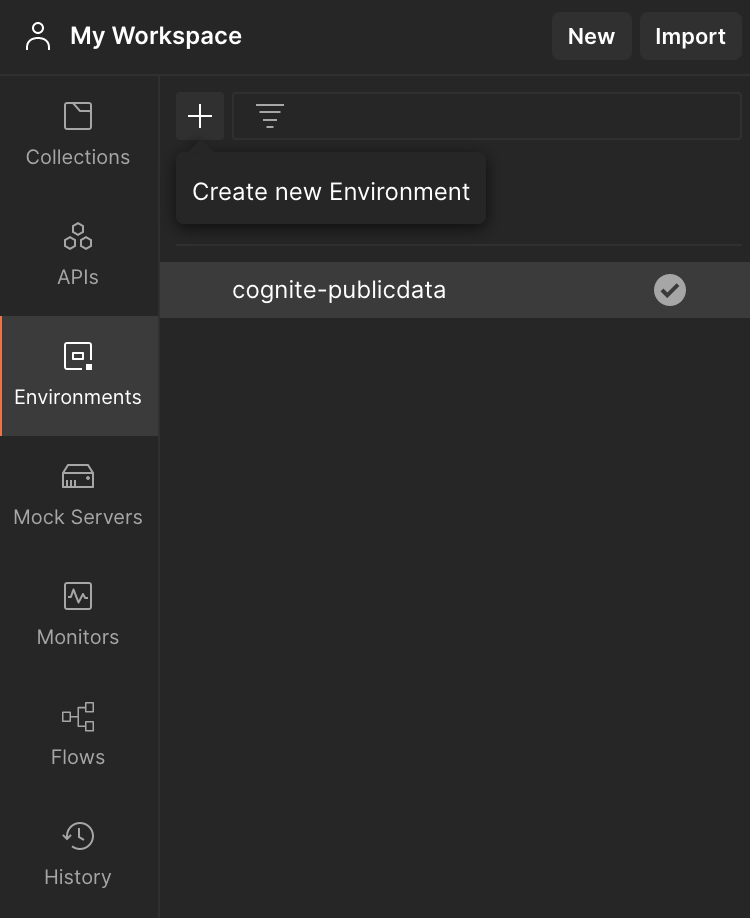This screenshot has width=750, height=918.
Task: Click the environment filter input field
Action: tap(487, 116)
